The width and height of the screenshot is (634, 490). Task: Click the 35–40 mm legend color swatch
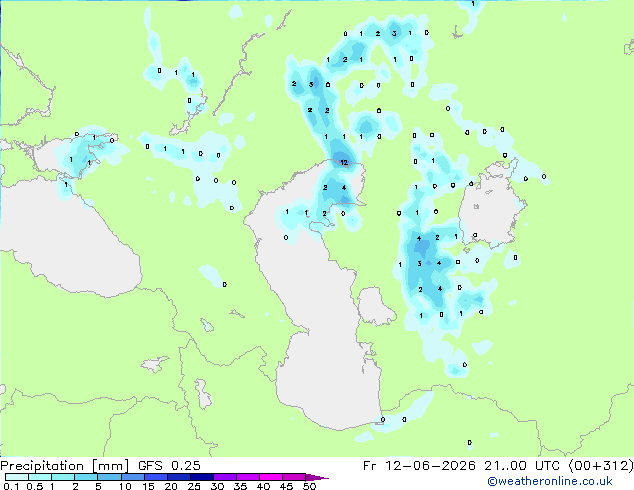point(248,477)
